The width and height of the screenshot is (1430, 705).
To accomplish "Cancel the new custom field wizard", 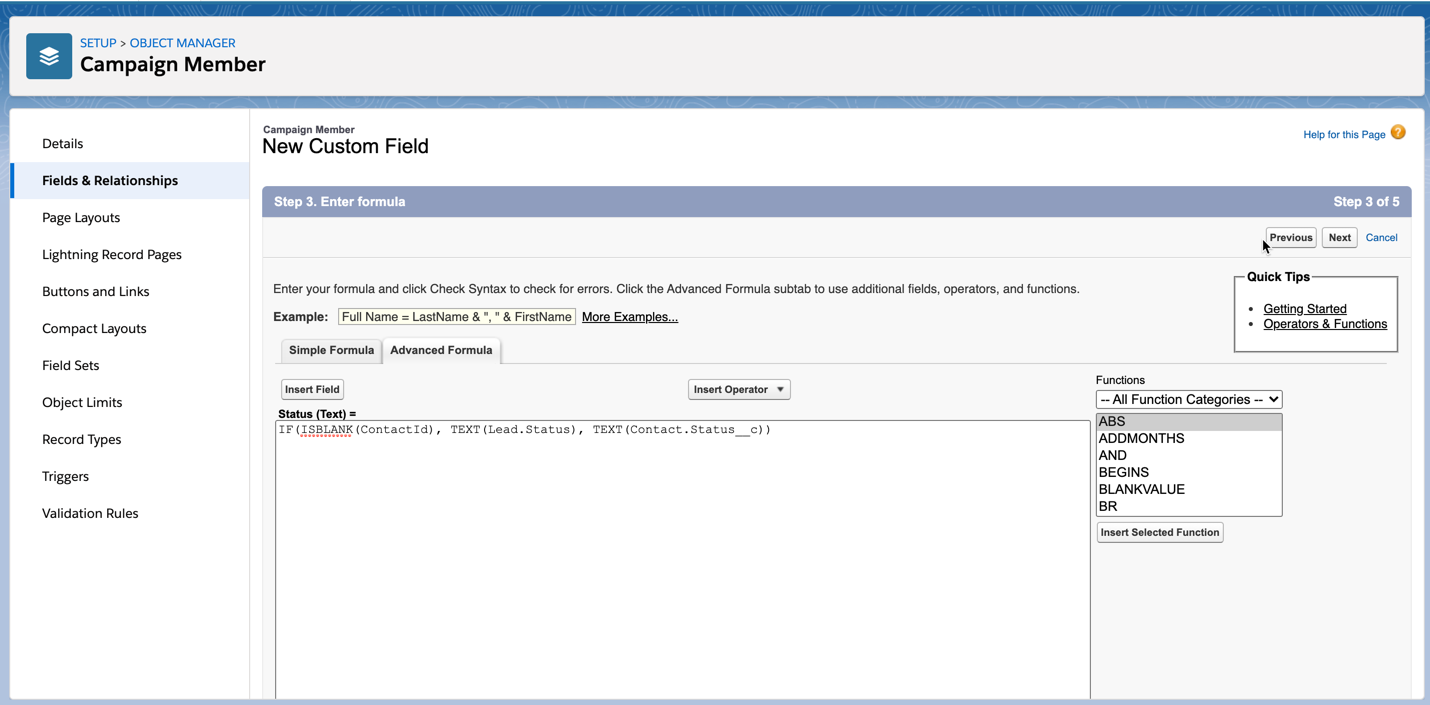I will pos(1381,238).
